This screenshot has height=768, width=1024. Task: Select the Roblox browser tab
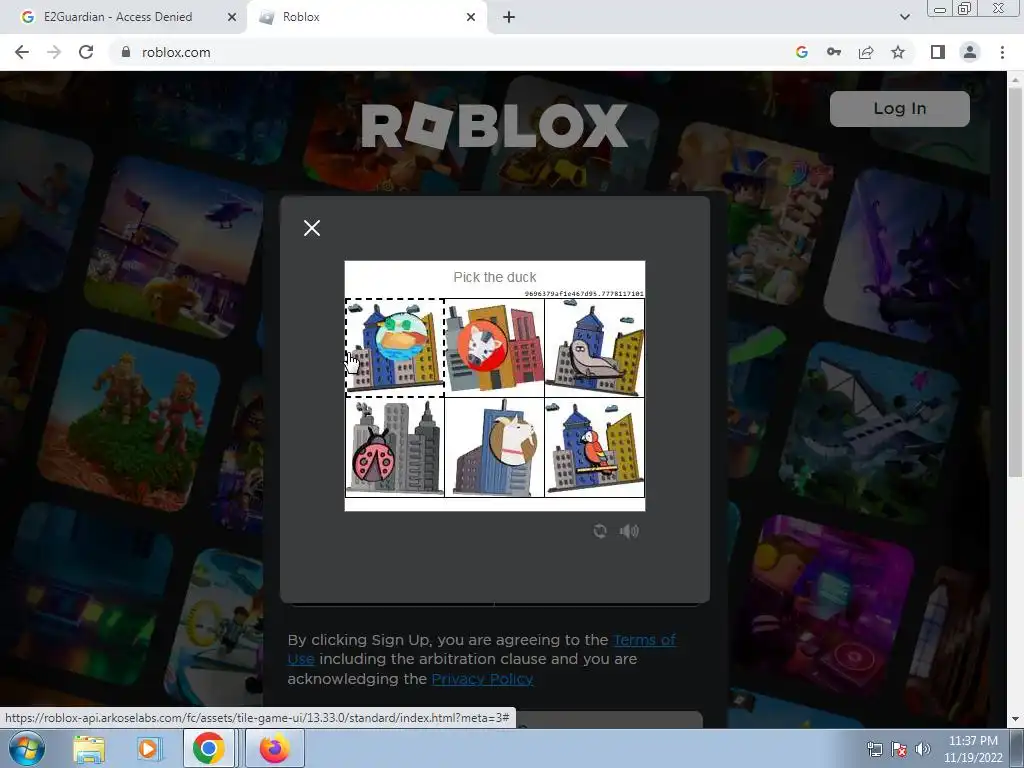point(366,17)
